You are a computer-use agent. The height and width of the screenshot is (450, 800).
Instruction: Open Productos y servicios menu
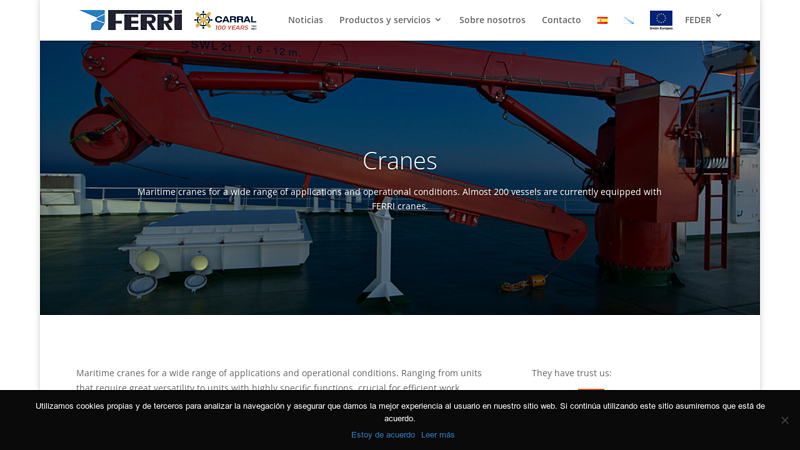[385, 20]
